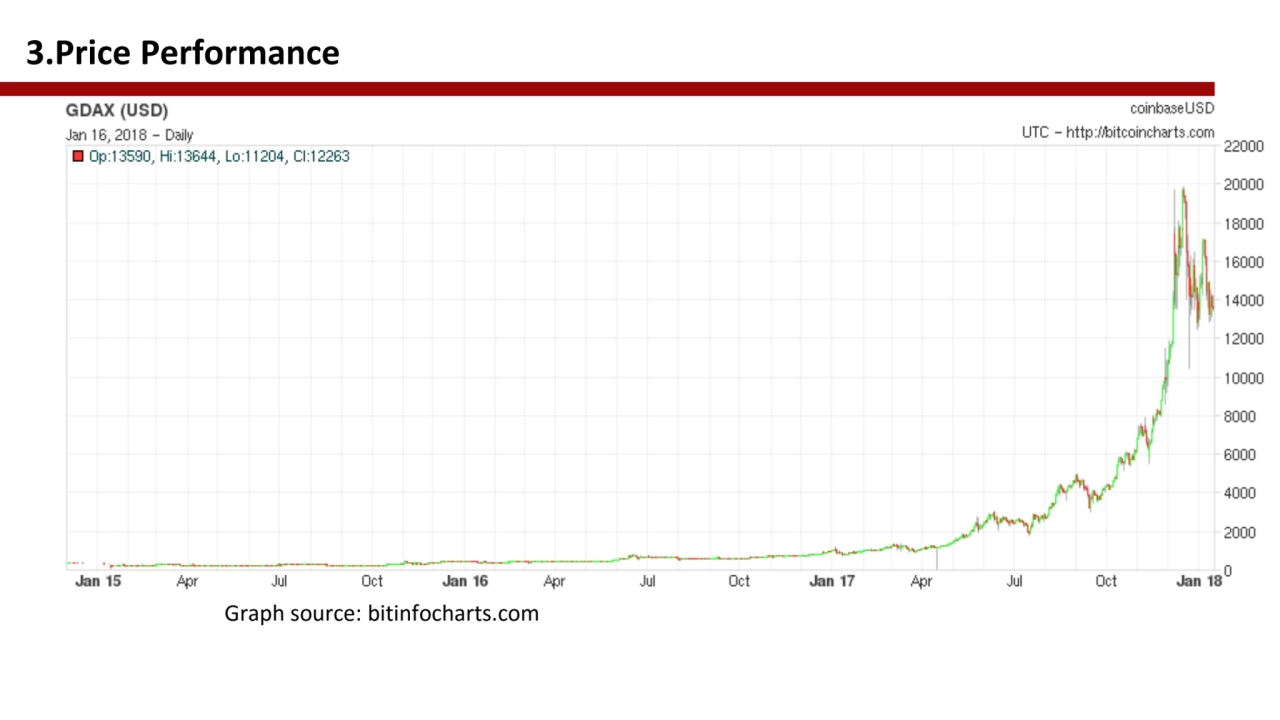Click the 6000 y-axis label
This screenshot has height=720, width=1280.
[1240, 455]
